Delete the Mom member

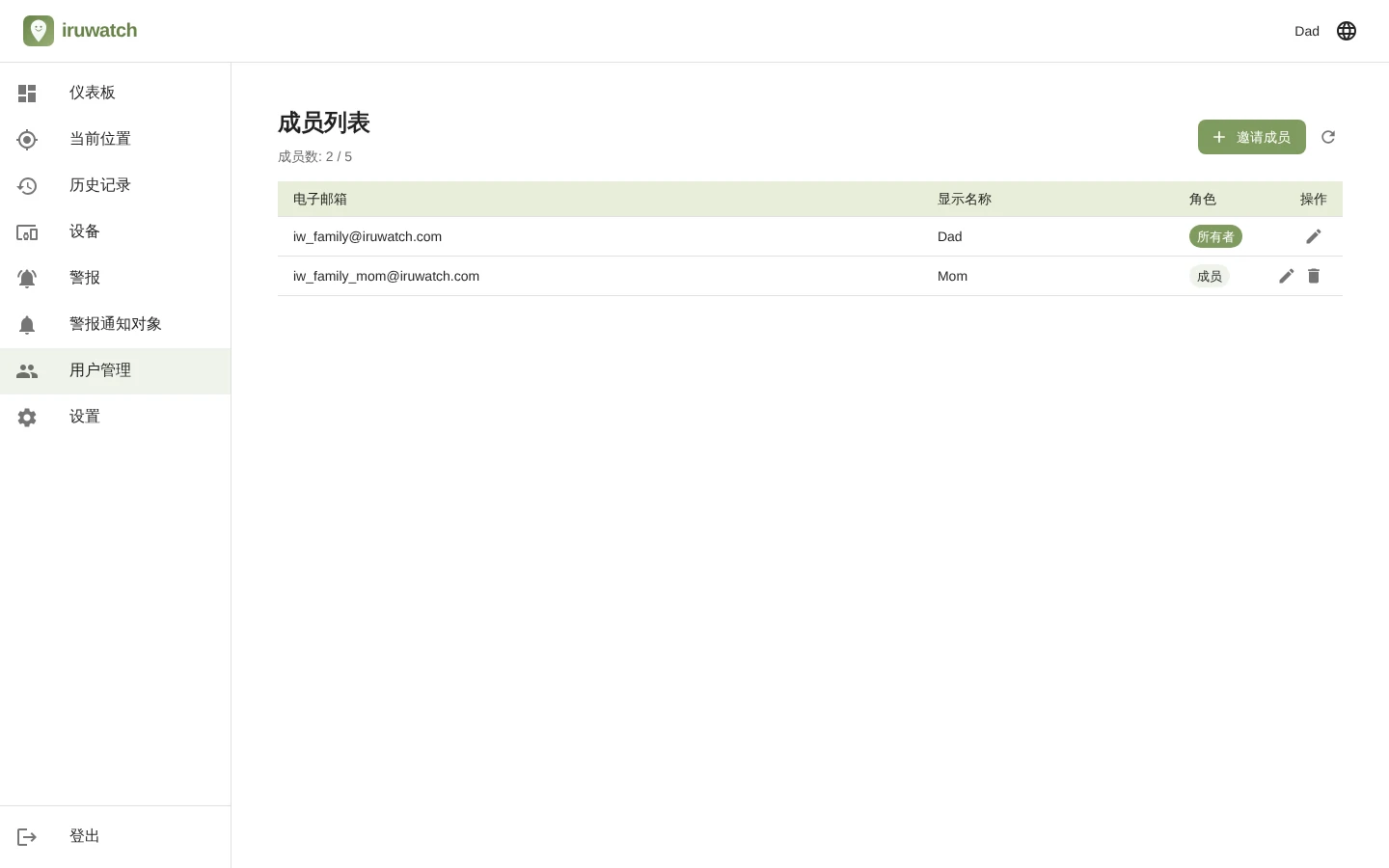point(1314,276)
